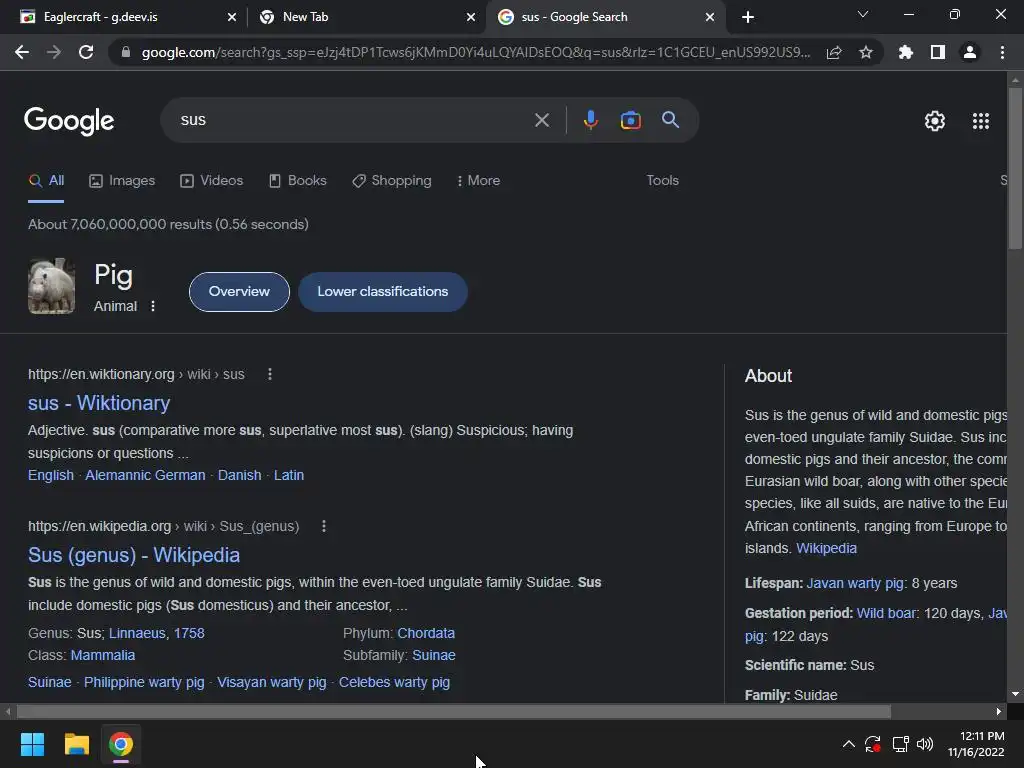Open the Alemannic German link

(145, 475)
